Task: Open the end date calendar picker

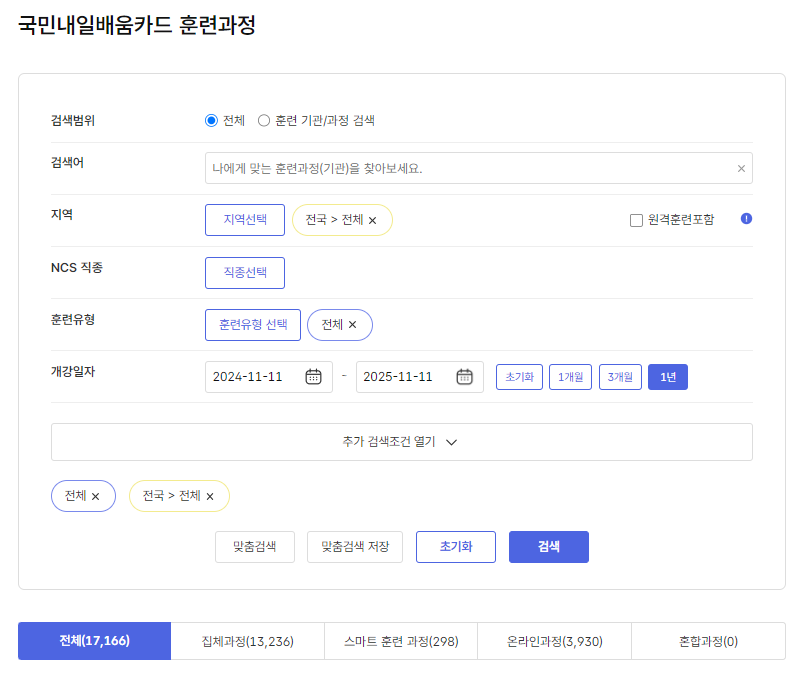Action: [464, 376]
